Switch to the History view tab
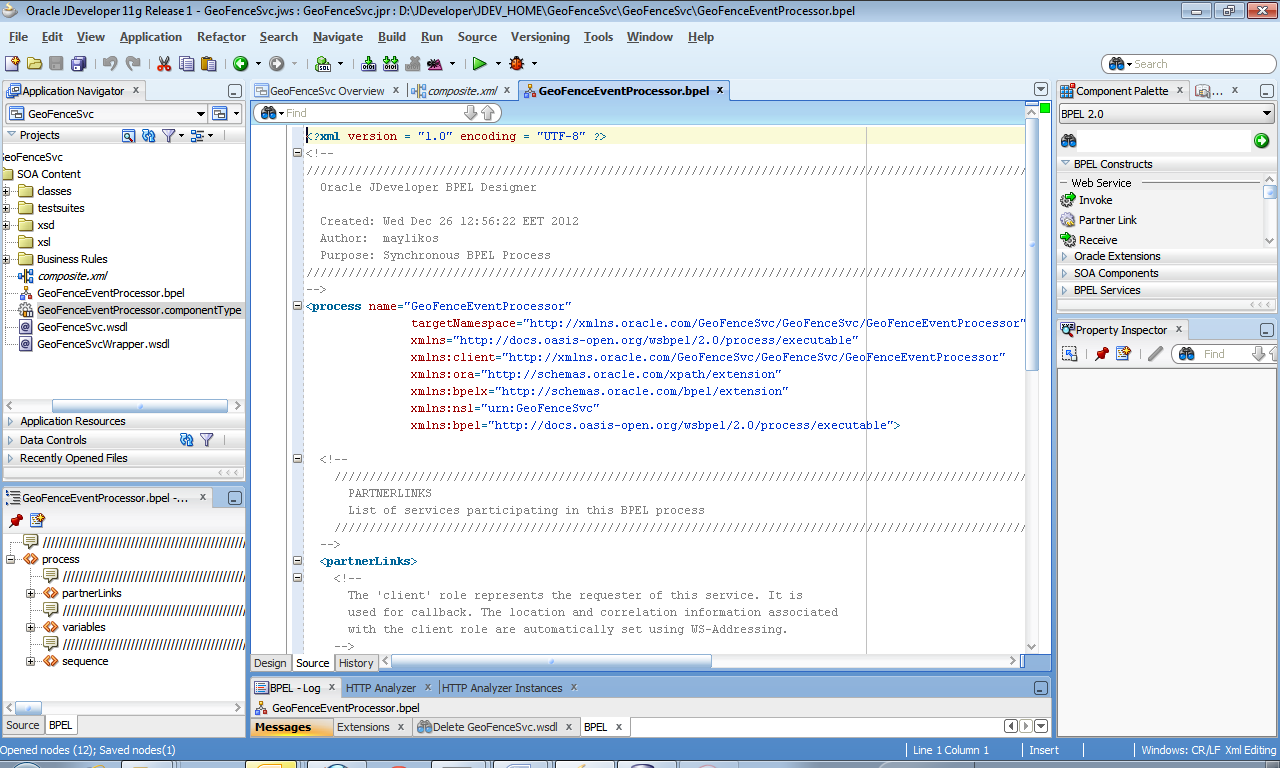This screenshot has width=1280, height=768. (356, 663)
